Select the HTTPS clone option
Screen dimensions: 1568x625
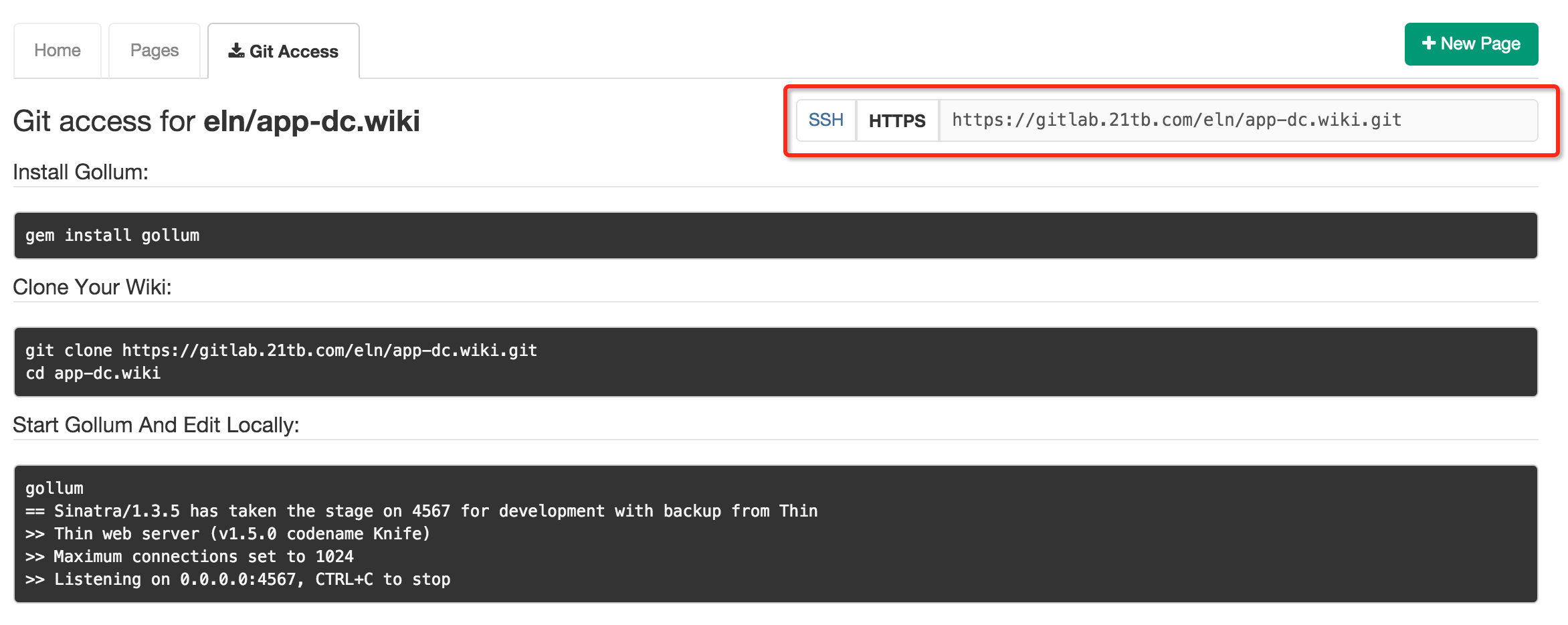(897, 120)
